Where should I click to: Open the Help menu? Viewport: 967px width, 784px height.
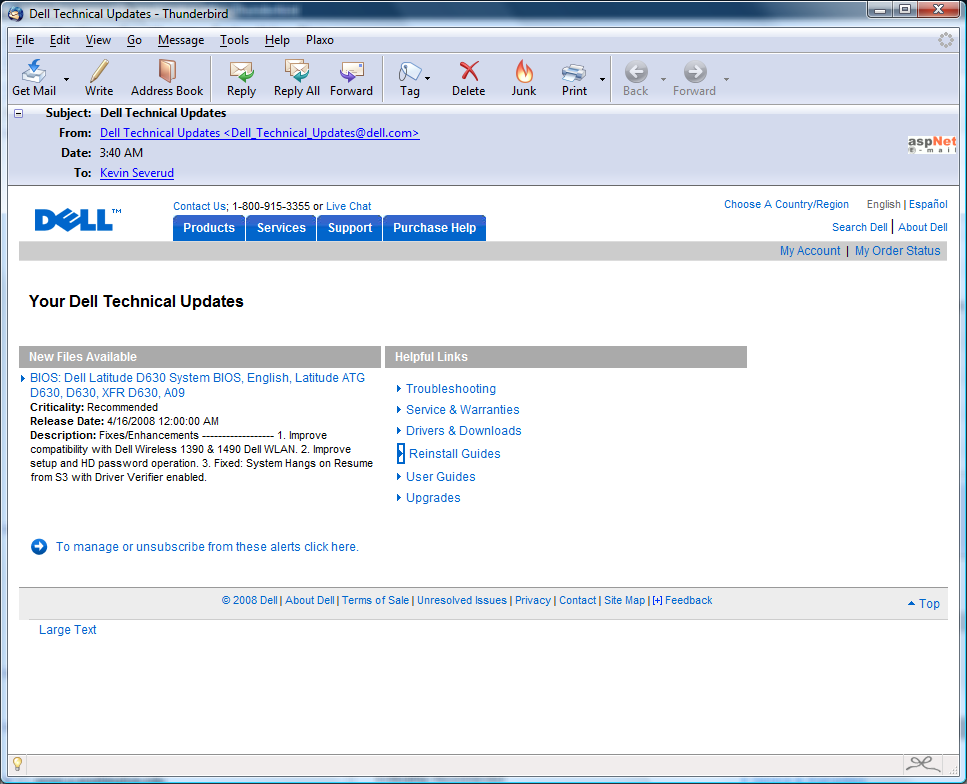point(277,40)
